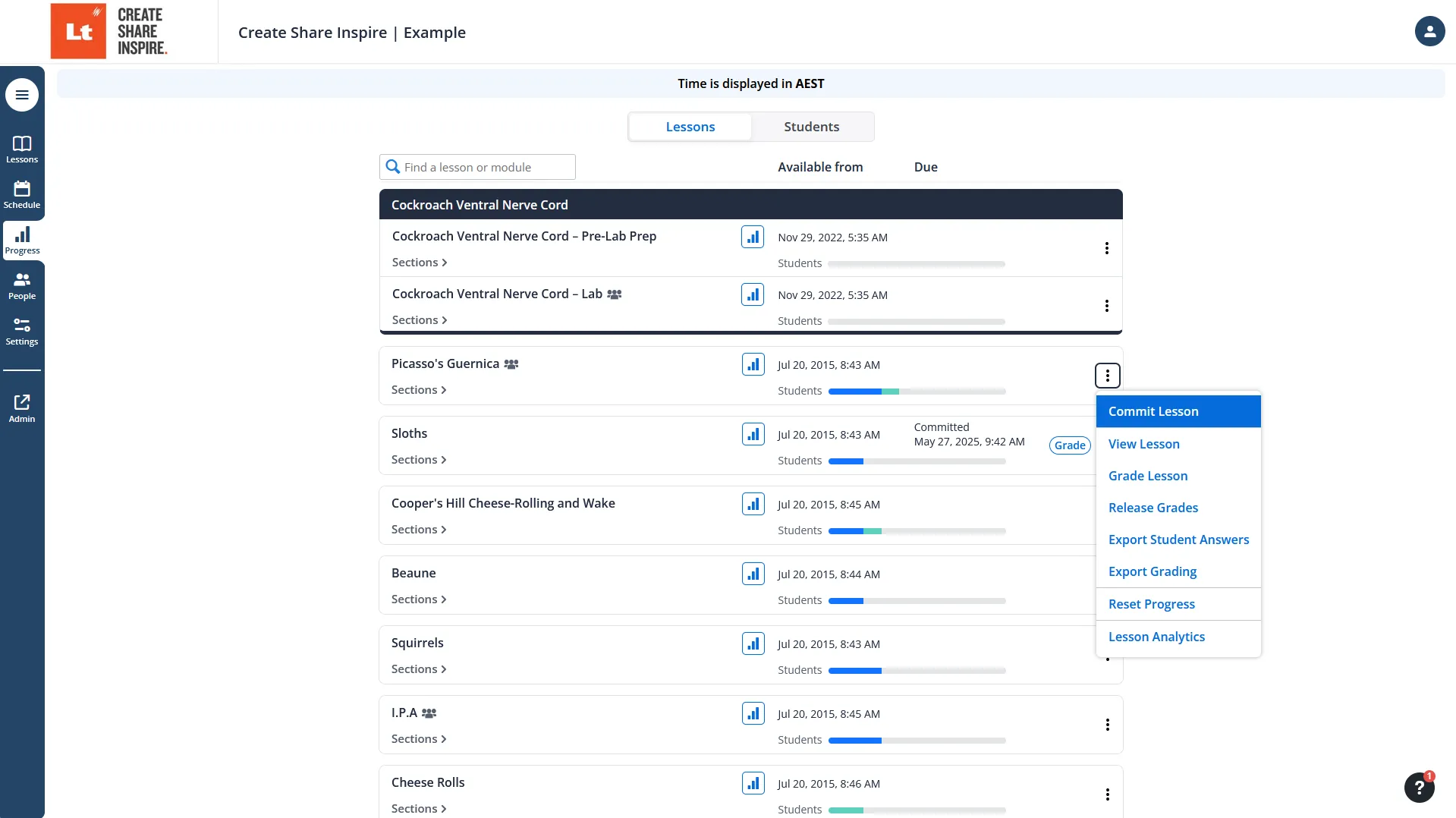Image resolution: width=1456 pixels, height=818 pixels.
Task: Open analytics icon for Cooper's Hill Cheese-Rolling
Action: (x=753, y=504)
